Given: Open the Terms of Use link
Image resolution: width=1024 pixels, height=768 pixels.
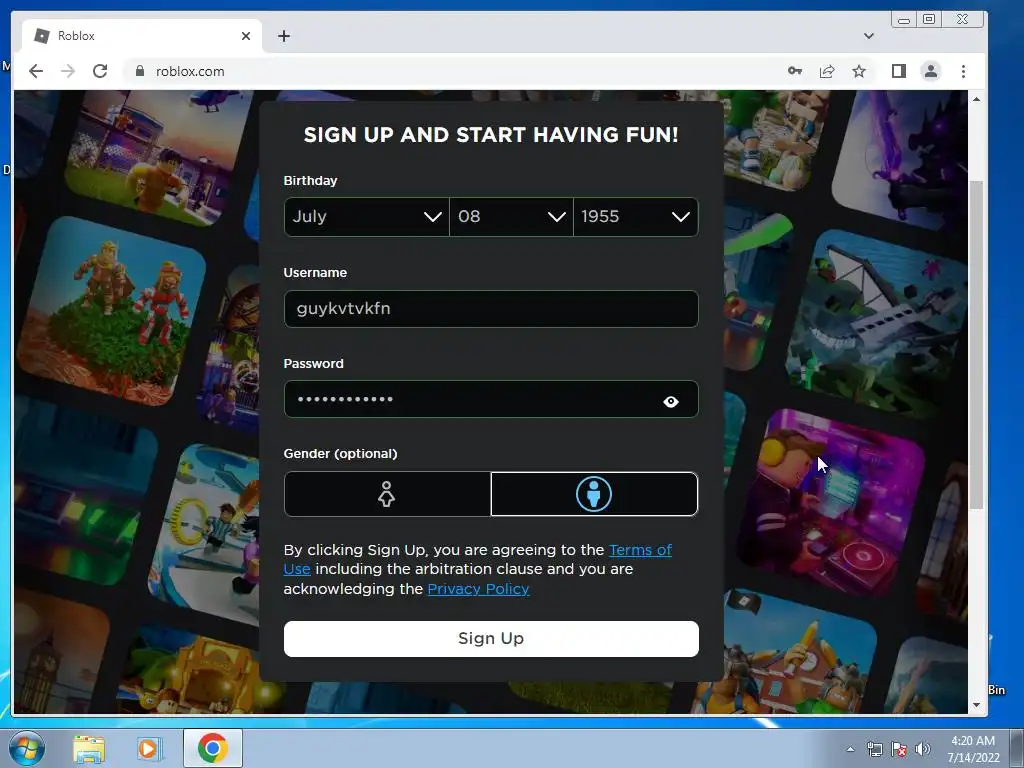Looking at the screenshot, I should 640,550.
